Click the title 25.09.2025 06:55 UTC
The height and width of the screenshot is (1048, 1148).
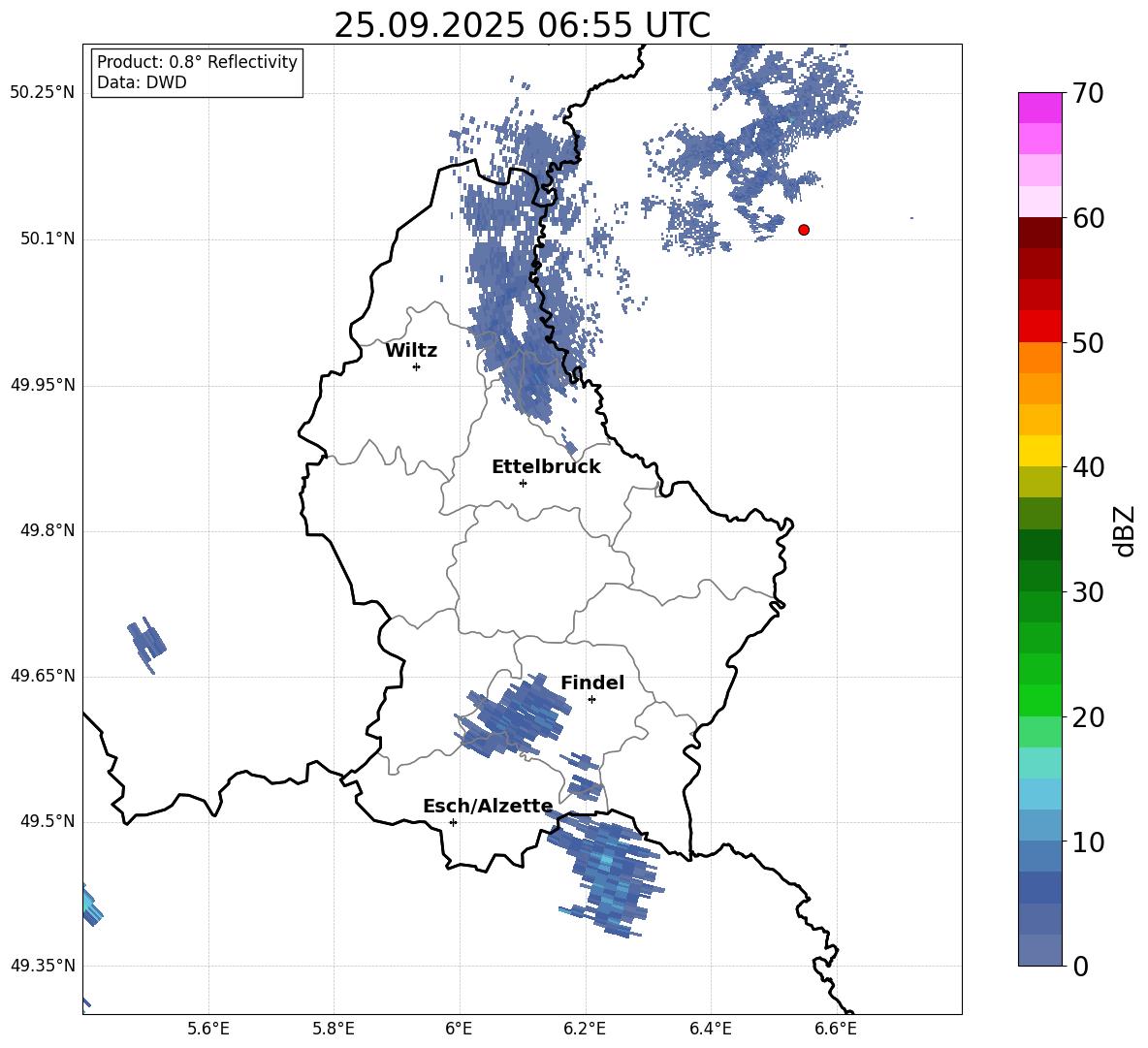tap(522, 25)
